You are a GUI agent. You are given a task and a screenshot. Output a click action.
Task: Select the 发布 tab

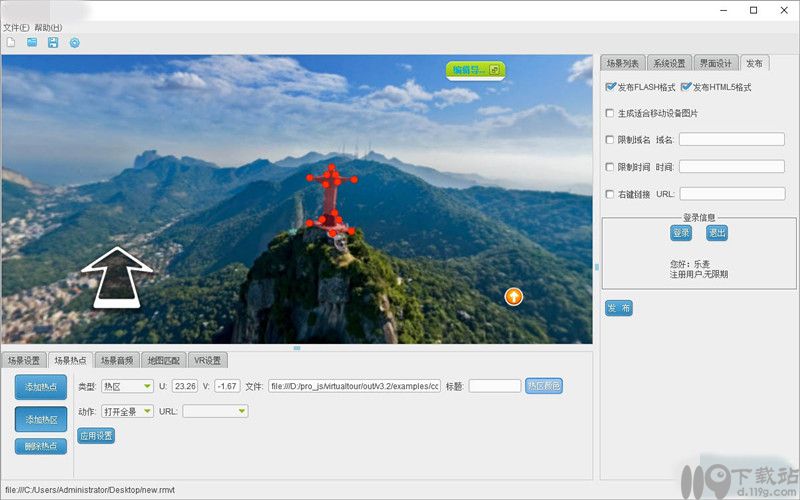(755, 63)
